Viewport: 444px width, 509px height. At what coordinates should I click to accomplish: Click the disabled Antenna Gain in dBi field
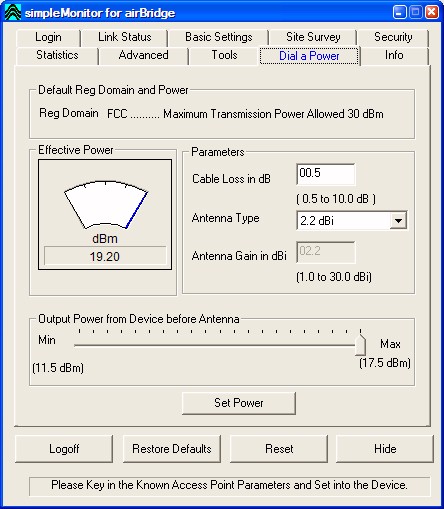click(x=325, y=252)
